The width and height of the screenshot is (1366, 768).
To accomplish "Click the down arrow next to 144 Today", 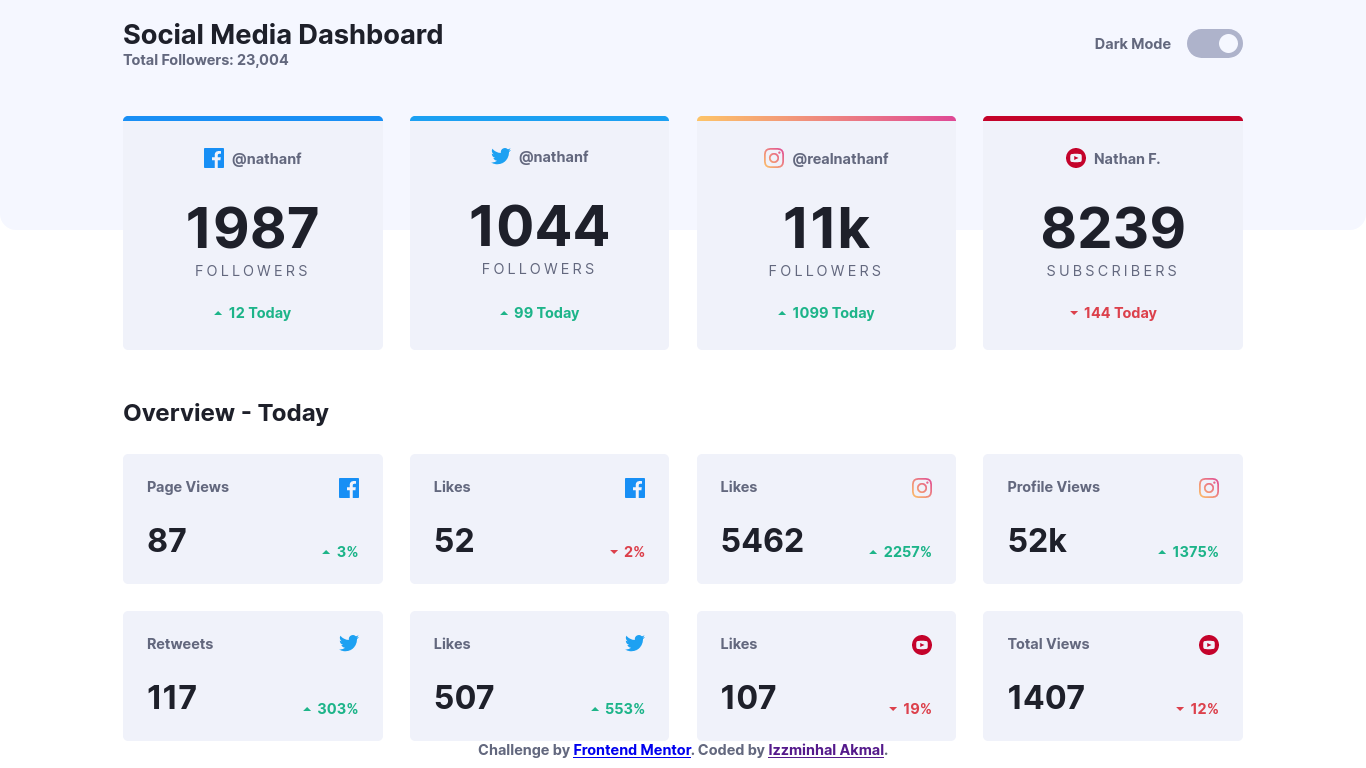I will point(1074,313).
